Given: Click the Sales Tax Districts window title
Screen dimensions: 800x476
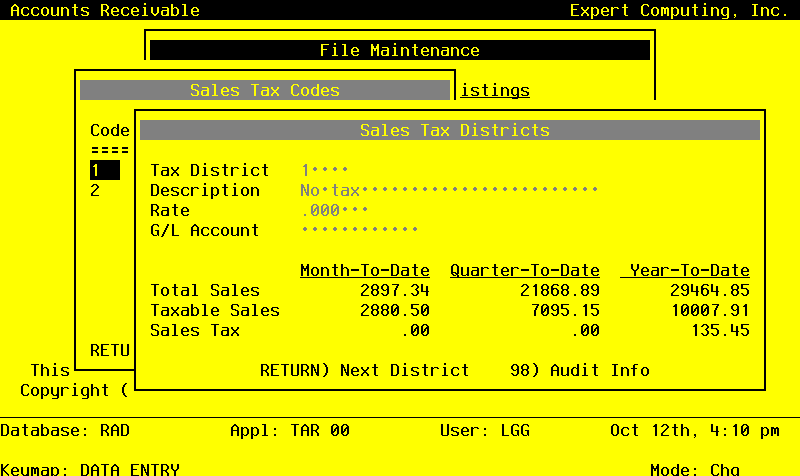Looking at the screenshot, I should point(449,130).
